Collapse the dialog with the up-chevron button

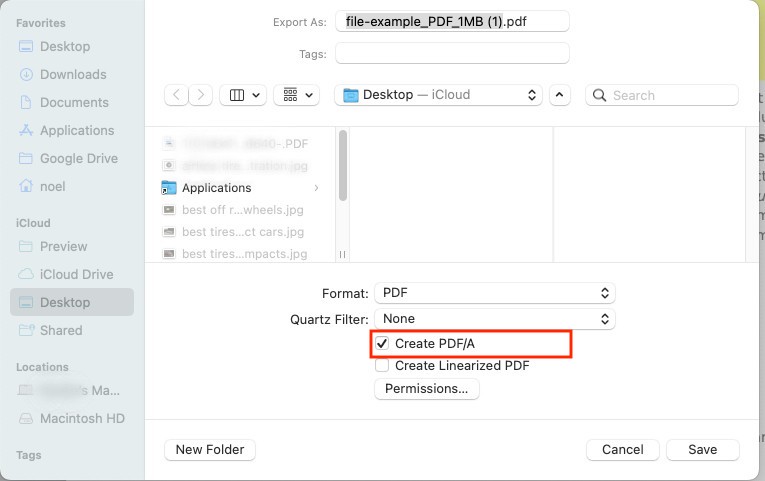pos(559,95)
